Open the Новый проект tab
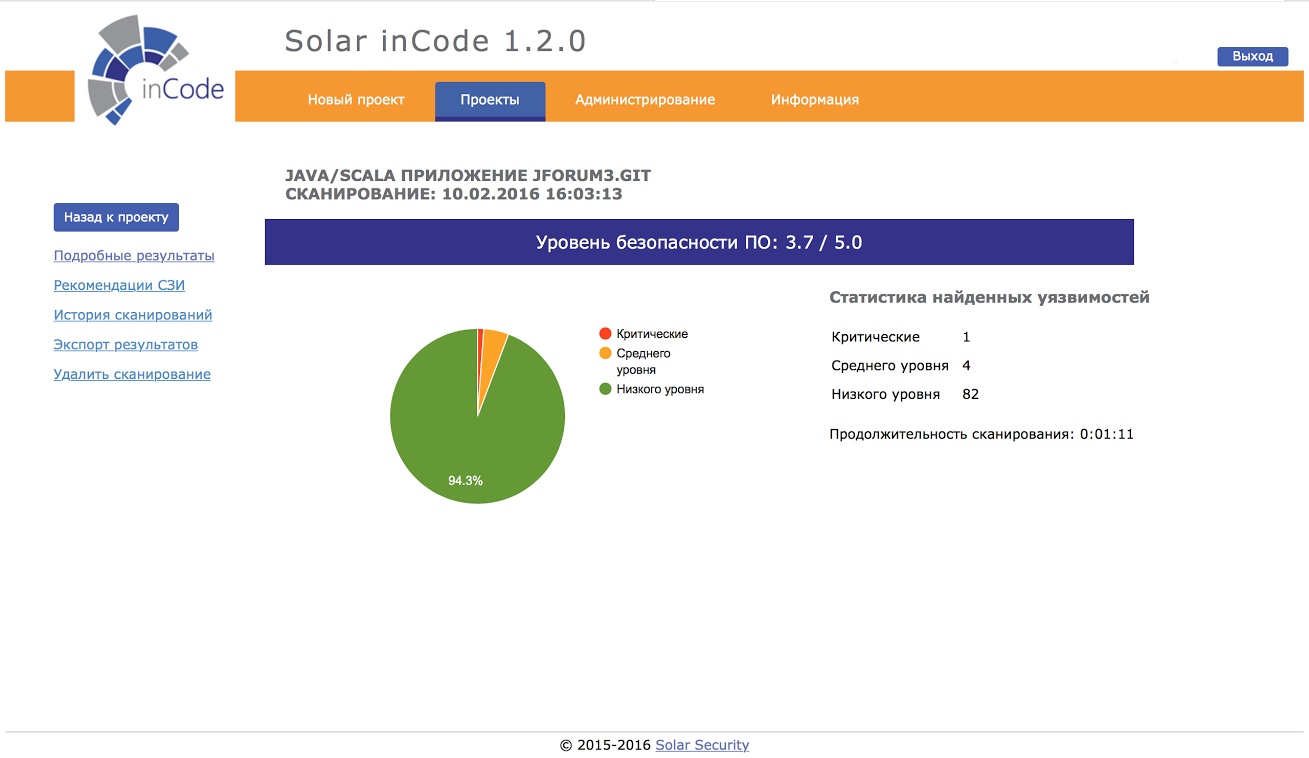Image resolution: width=1309 pixels, height=758 pixels. pos(356,100)
